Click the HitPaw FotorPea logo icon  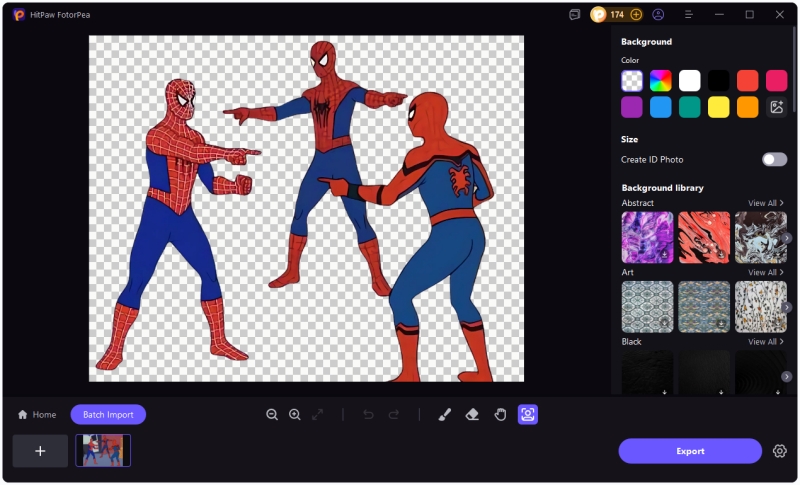[19, 15]
